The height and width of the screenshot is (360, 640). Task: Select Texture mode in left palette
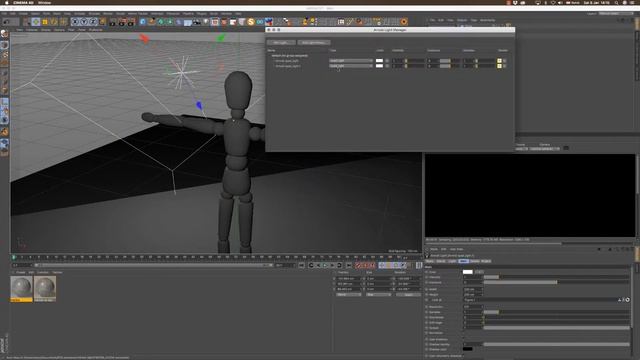(4, 54)
